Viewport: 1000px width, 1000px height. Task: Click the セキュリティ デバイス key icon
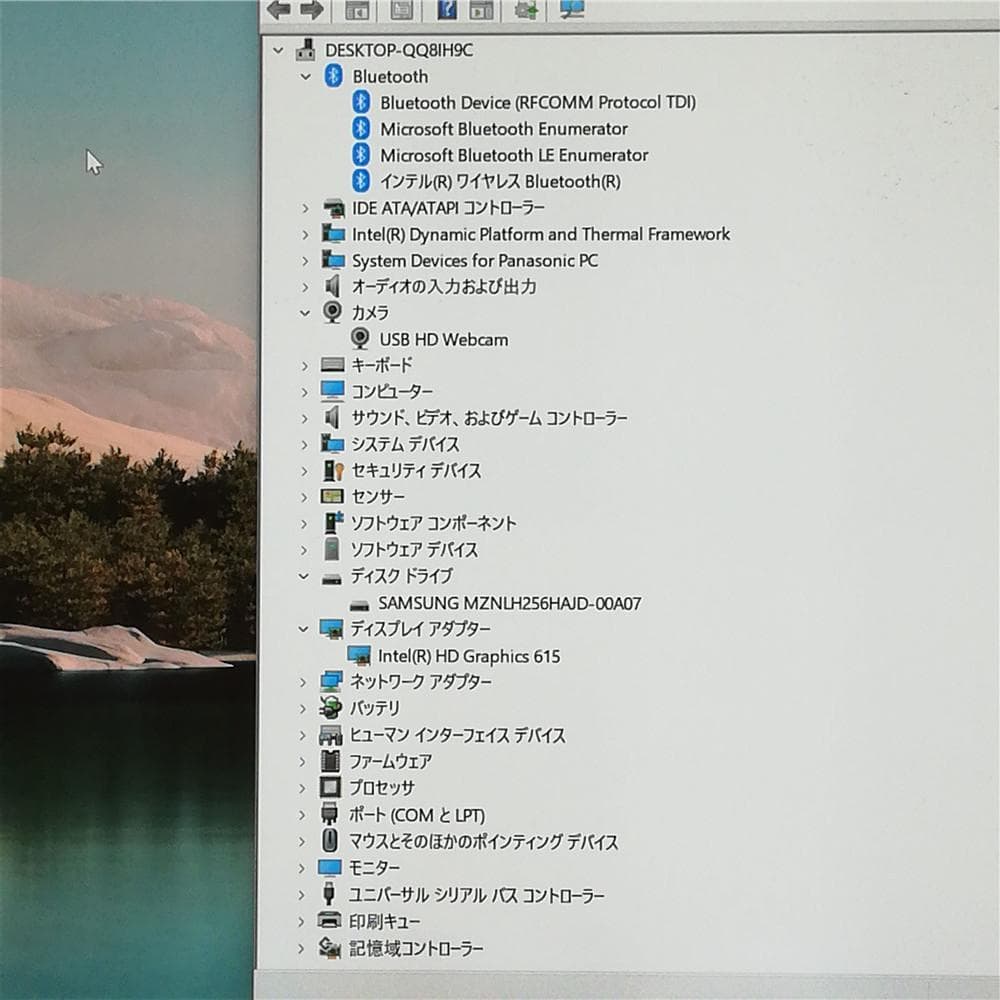click(x=334, y=471)
